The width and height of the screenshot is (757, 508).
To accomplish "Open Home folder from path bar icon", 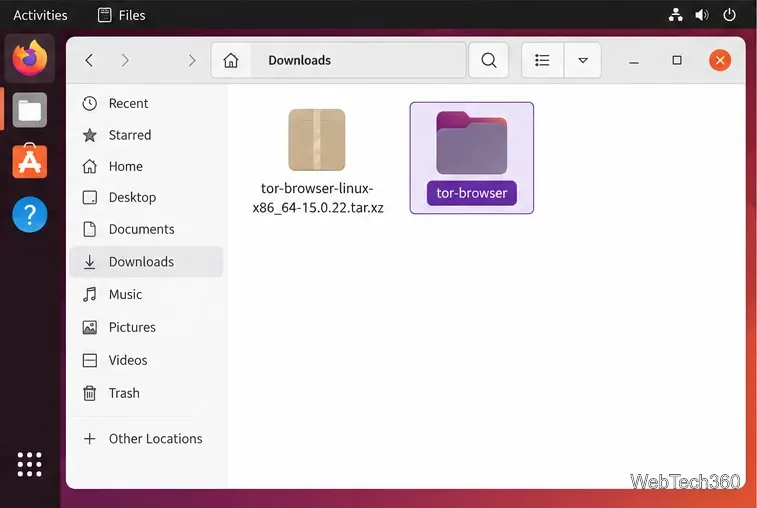I will pos(231,60).
